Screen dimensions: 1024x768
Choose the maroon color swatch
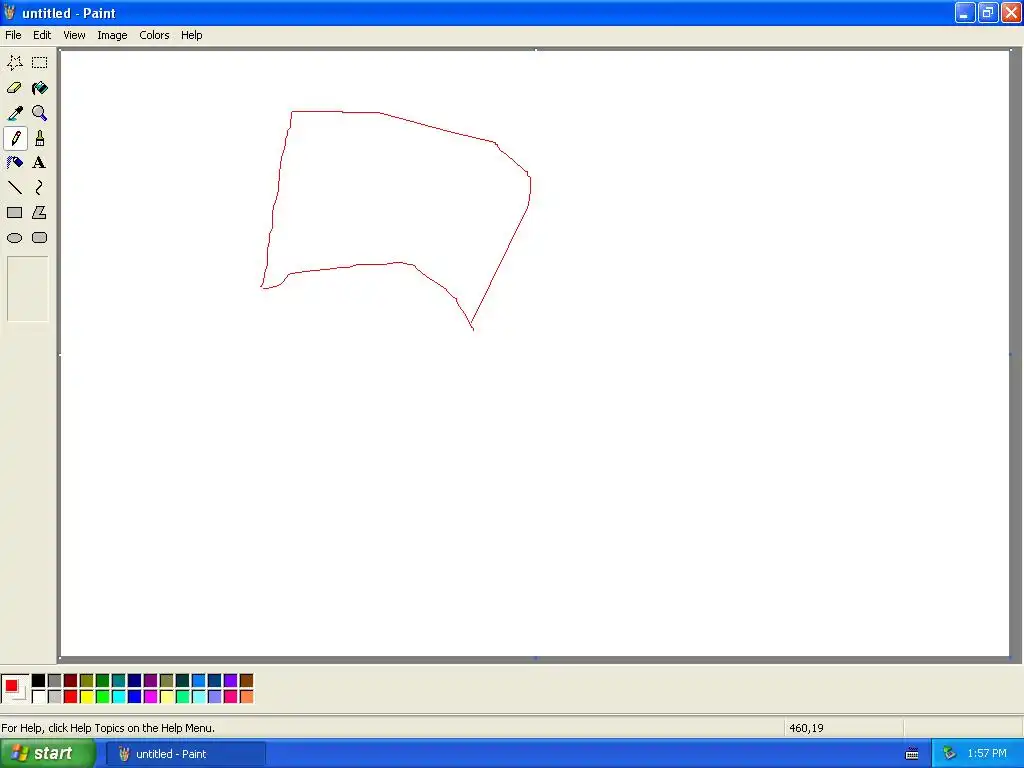tap(71, 681)
